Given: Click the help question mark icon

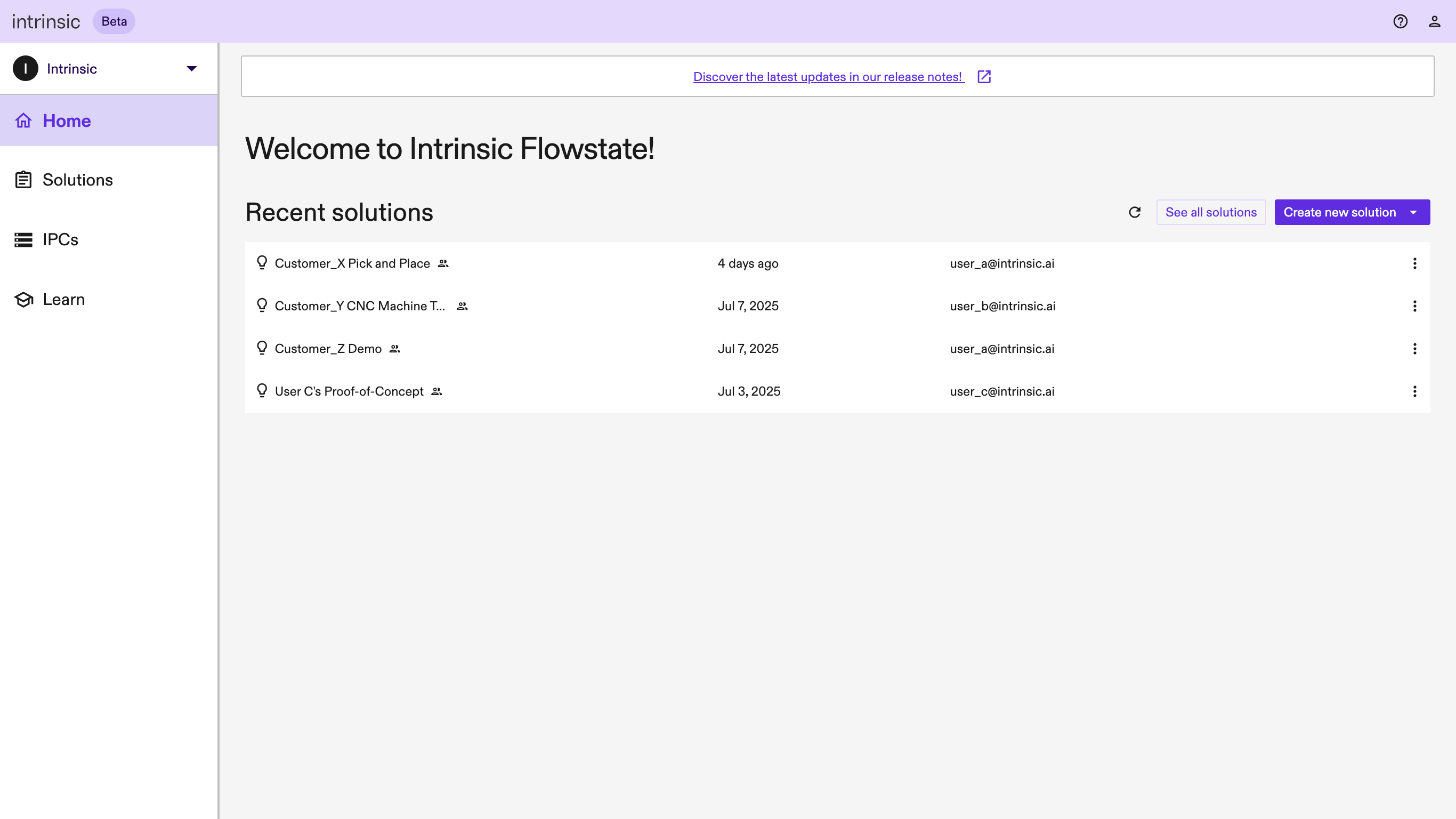Looking at the screenshot, I should pos(1400,21).
